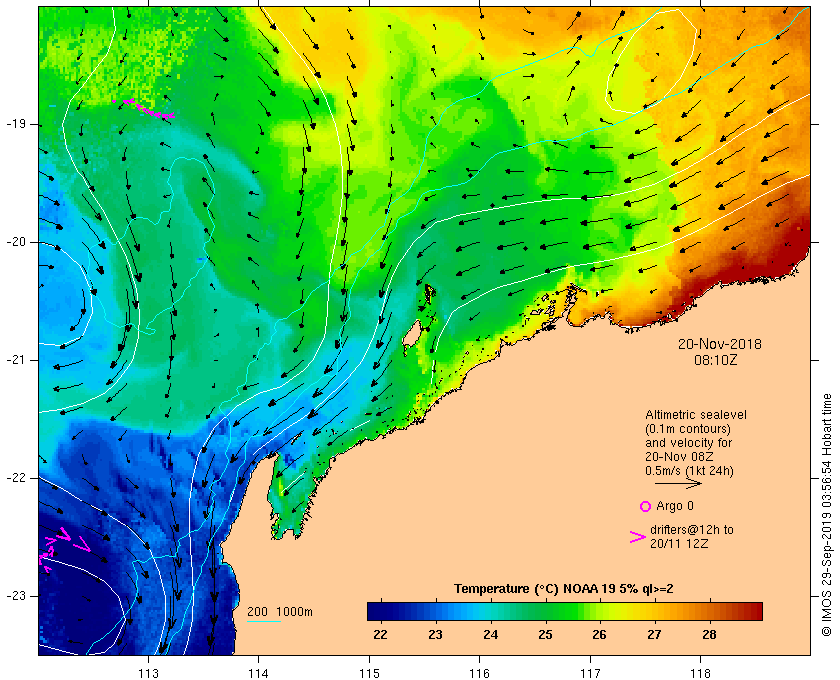Click the white island outline near 115.4 longitude
The height and width of the screenshot is (680, 840).
click(411, 336)
